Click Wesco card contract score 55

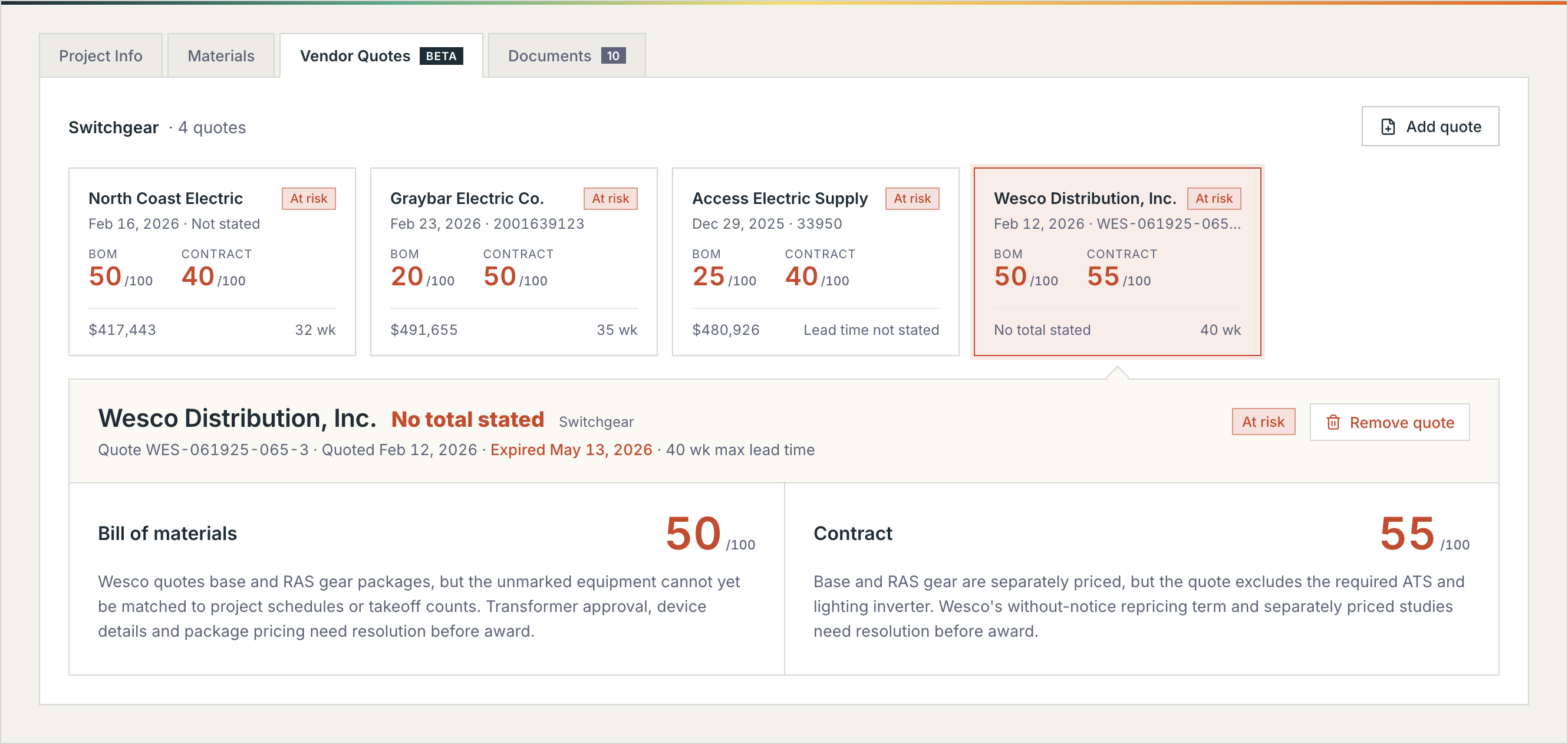1103,276
